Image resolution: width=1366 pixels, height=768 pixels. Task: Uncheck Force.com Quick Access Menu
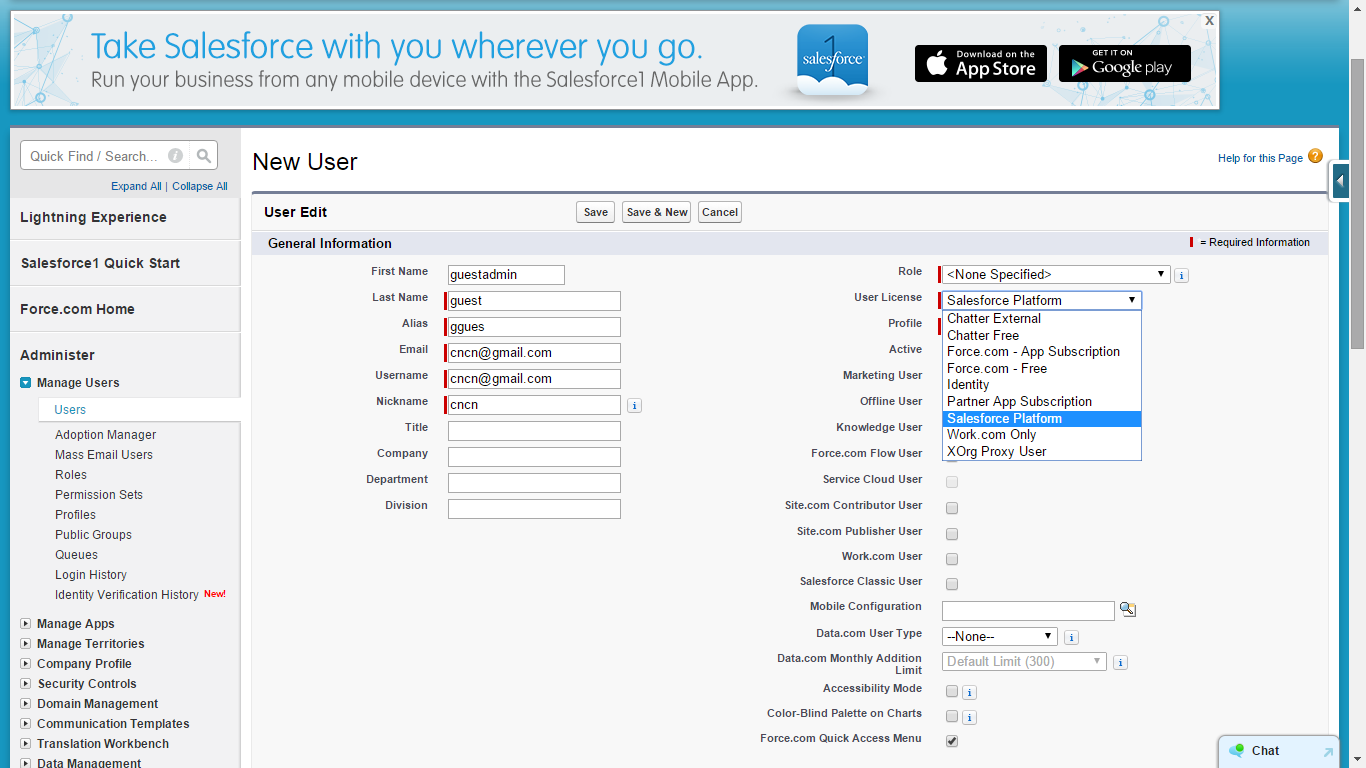point(952,741)
